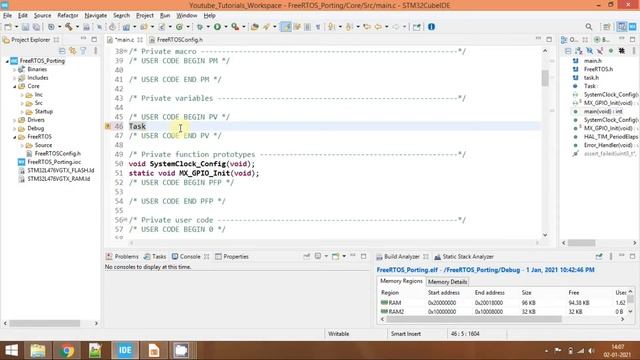
Task: Click the Task text on line 46
Action: [x=137, y=126]
